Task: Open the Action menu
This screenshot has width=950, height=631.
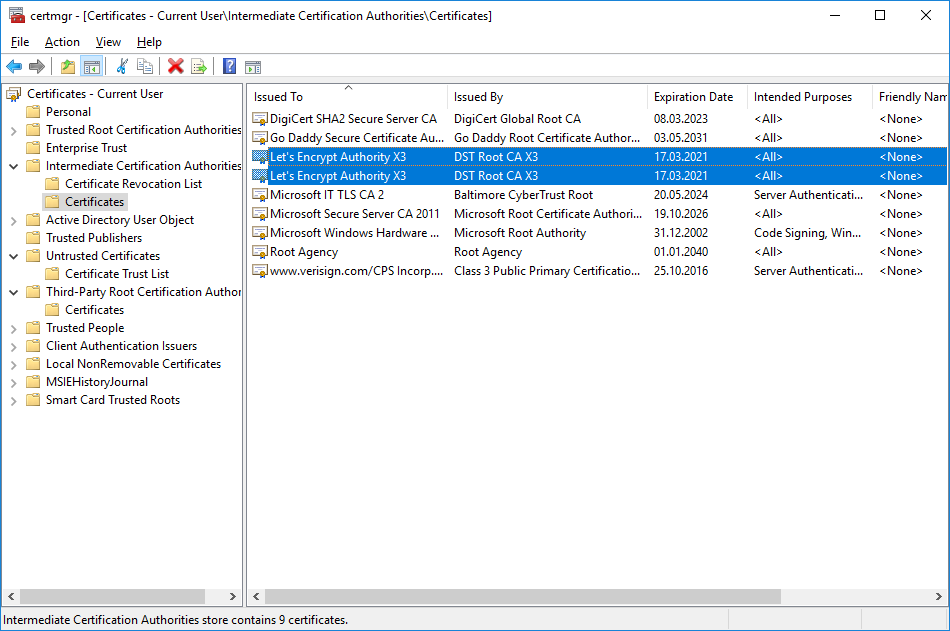Action: pyautogui.click(x=62, y=42)
